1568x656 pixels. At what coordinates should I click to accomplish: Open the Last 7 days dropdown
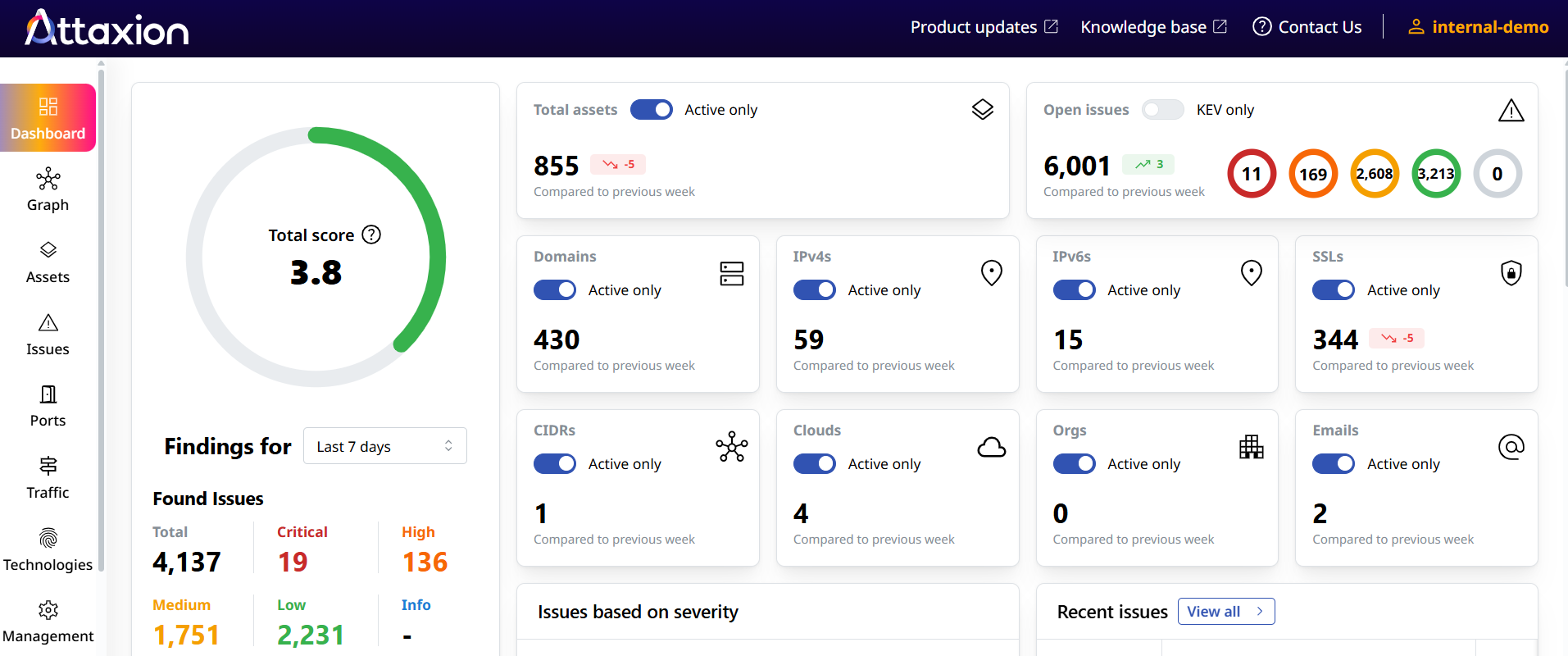(384, 446)
